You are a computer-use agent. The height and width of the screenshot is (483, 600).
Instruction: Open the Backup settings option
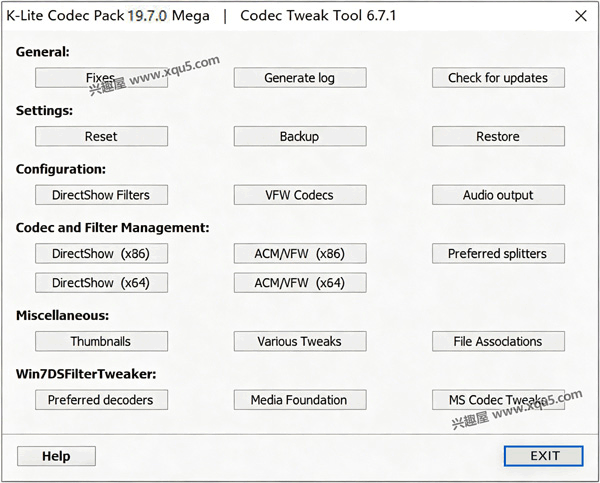pos(300,136)
